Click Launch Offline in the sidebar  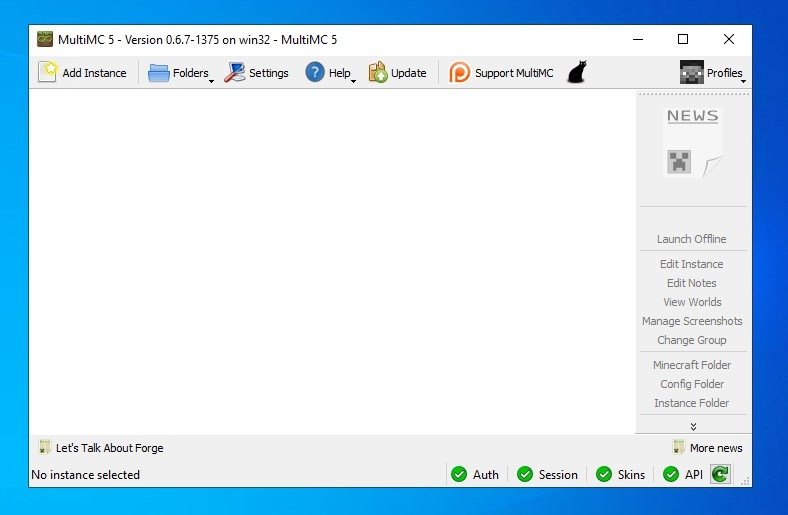(x=692, y=239)
